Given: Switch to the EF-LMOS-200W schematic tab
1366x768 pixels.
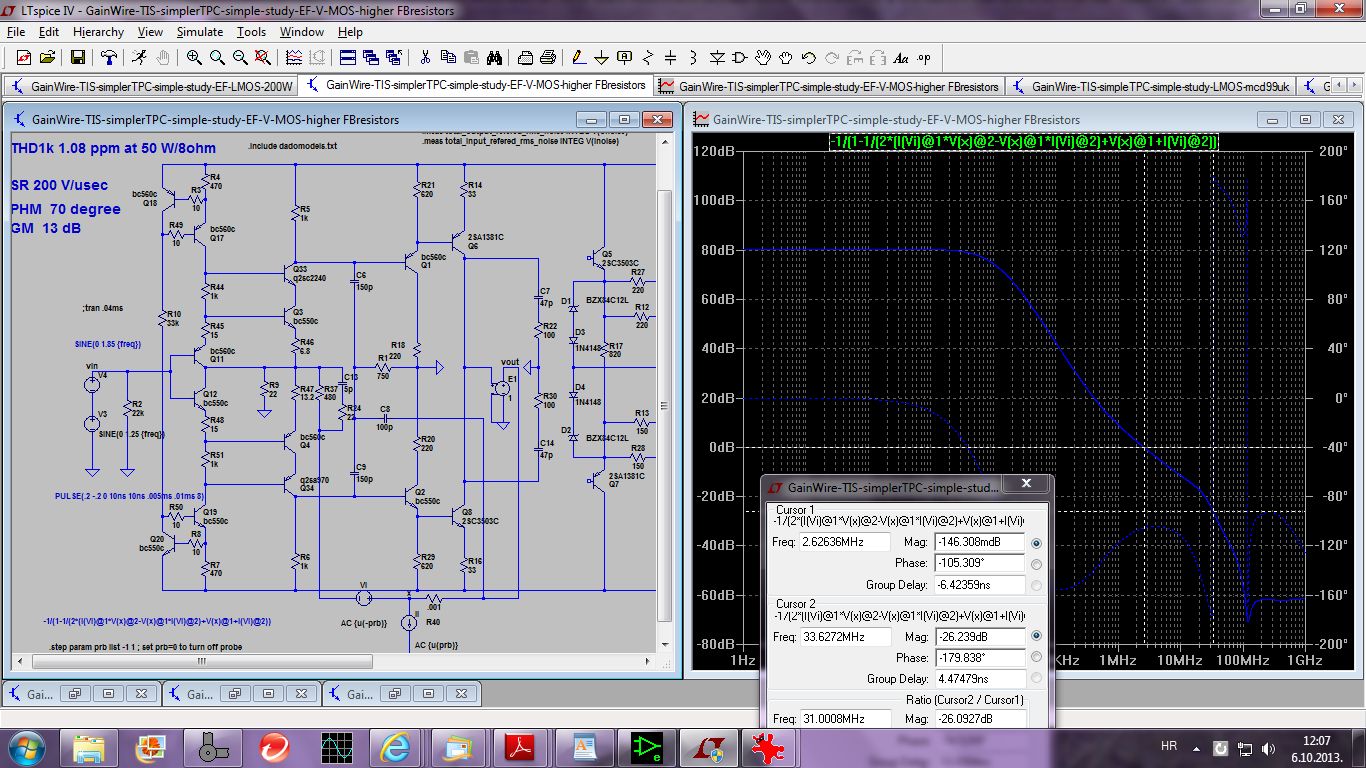Looking at the screenshot, I should (x=152, y=86).
